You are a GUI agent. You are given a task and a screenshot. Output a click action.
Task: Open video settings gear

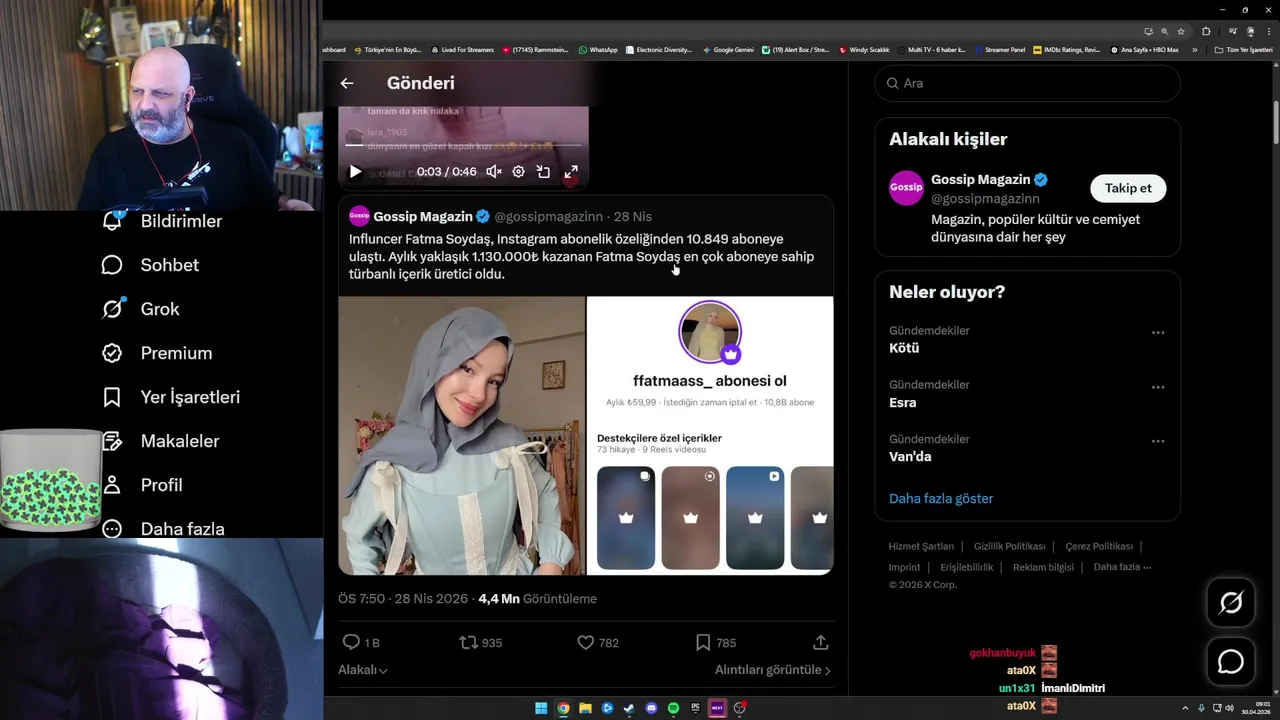[518, 172]
